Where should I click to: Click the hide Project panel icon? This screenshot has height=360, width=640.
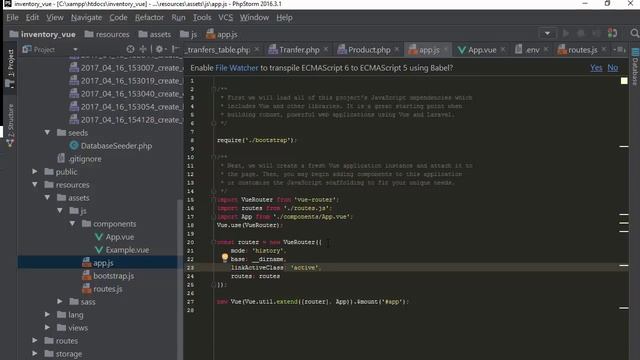pyautogui.click(x=176, y=49)
